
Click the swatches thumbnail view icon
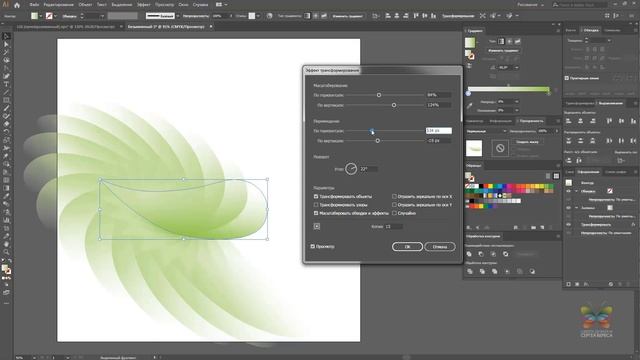(556, 176)
